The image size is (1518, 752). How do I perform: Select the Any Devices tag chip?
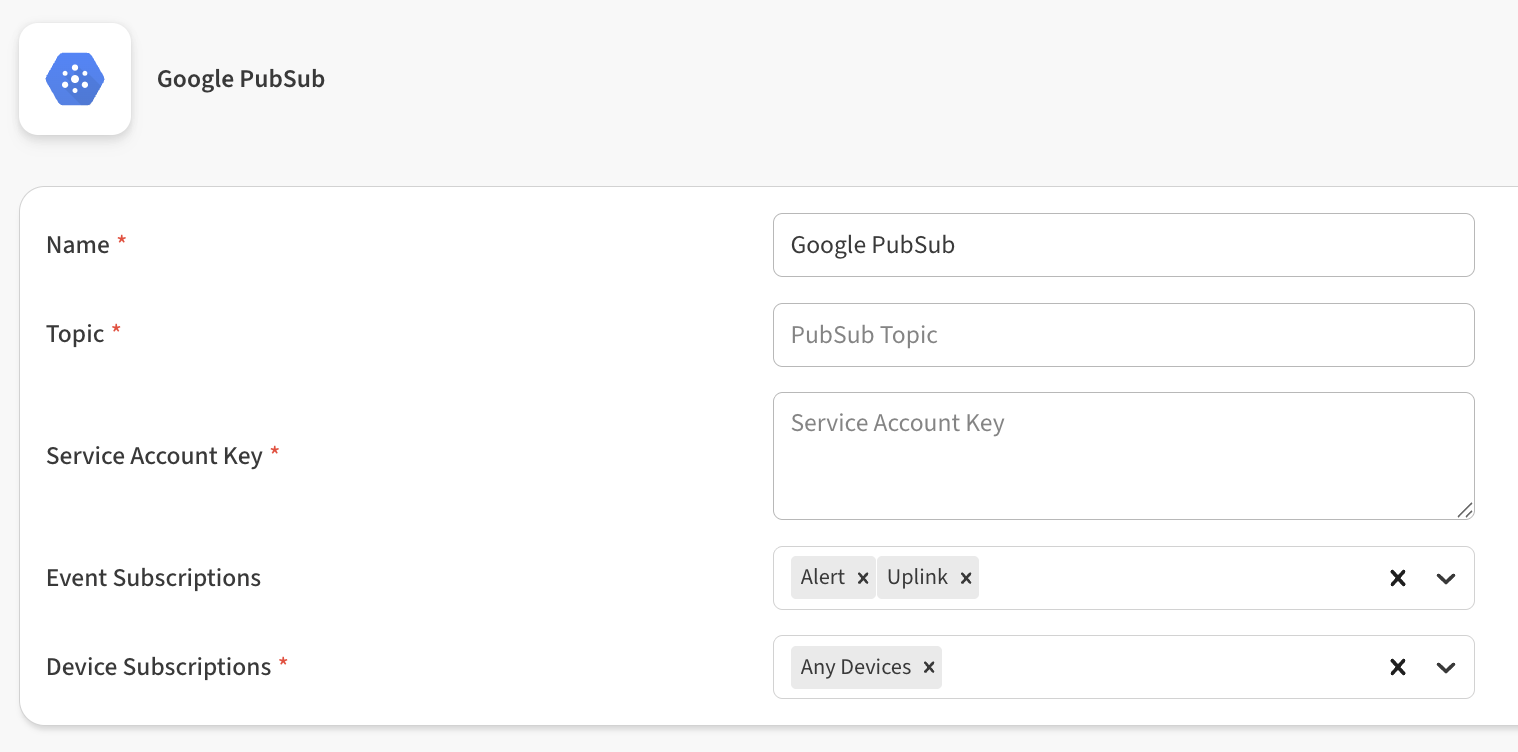click(x=856, y=667)
